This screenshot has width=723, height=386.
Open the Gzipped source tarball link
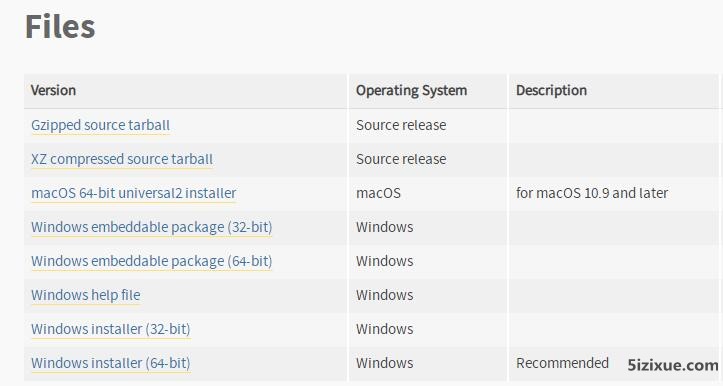[101, 125]
